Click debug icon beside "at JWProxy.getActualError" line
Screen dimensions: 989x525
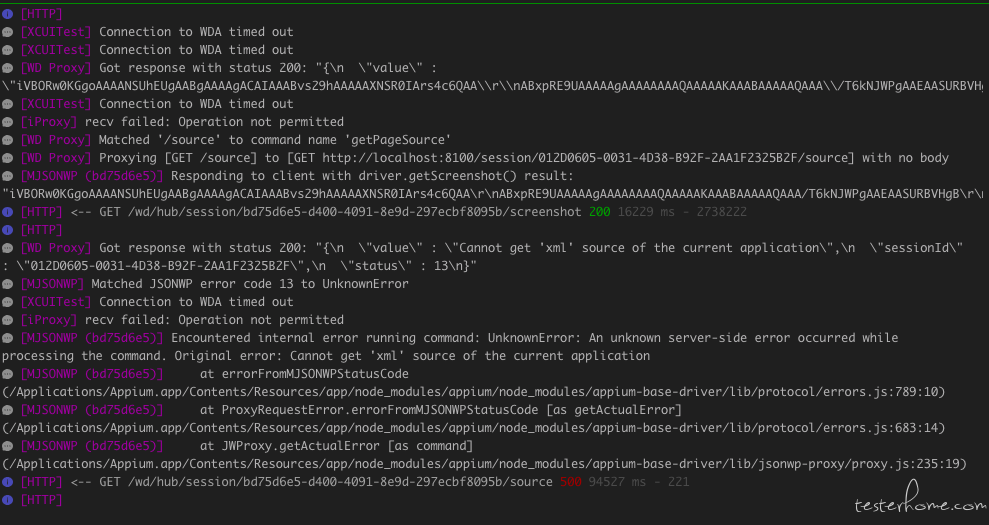click(8, 446)
